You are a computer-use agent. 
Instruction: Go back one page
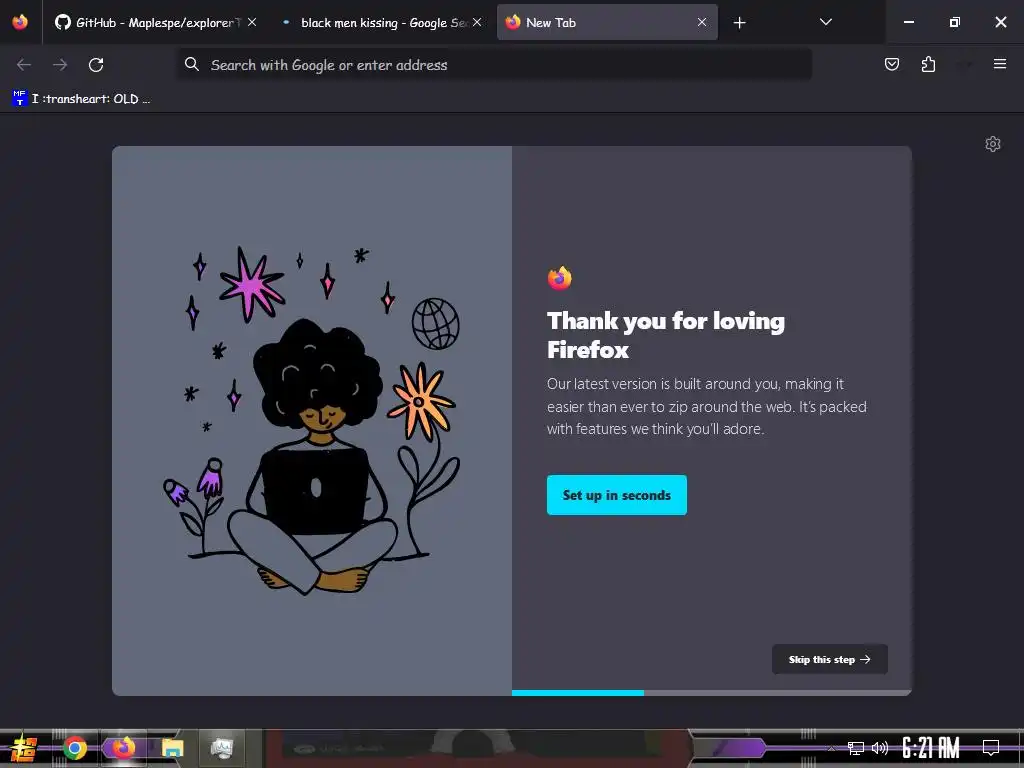click(24, 65)
